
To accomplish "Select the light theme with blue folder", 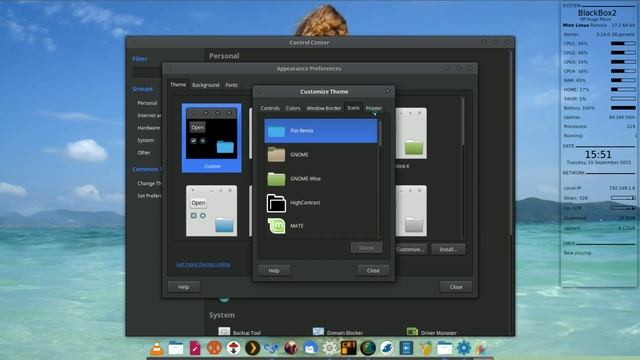I will 211,211.
